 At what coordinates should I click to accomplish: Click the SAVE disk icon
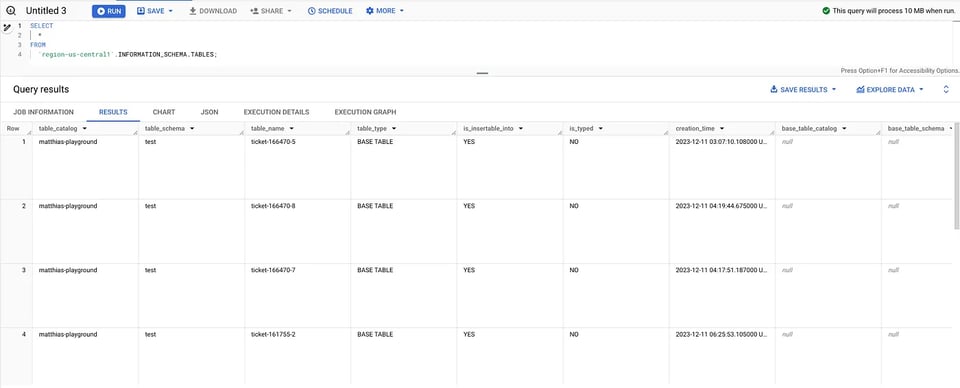[x=141, y=11]
